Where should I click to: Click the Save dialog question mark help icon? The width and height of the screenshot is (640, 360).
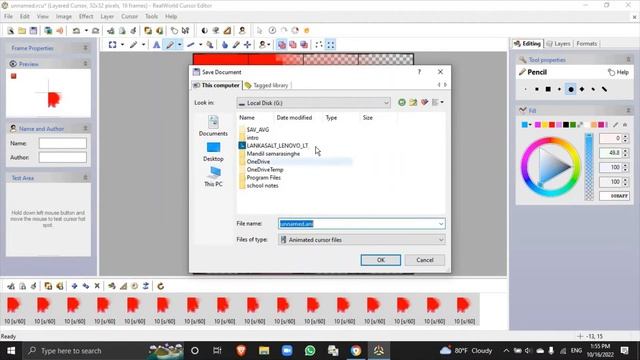[419, 72]
